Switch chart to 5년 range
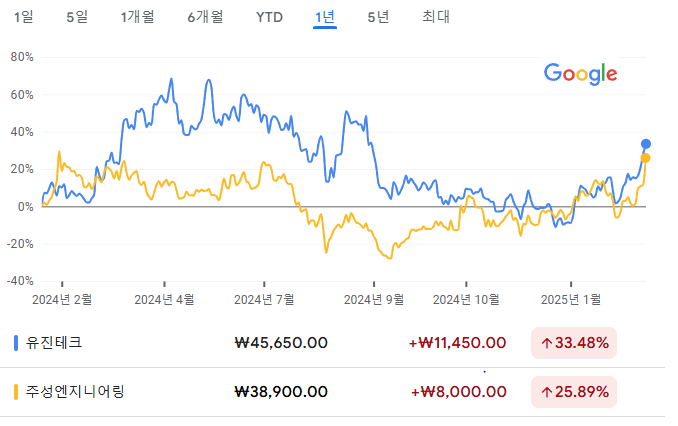Screen dimensions: 678x426 (378, 17)
